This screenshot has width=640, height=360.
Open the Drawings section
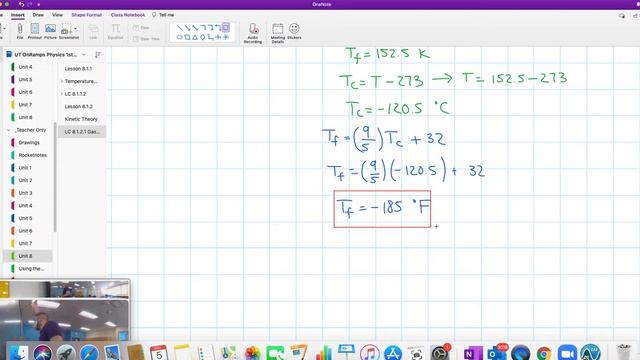(x=29, y=142)
